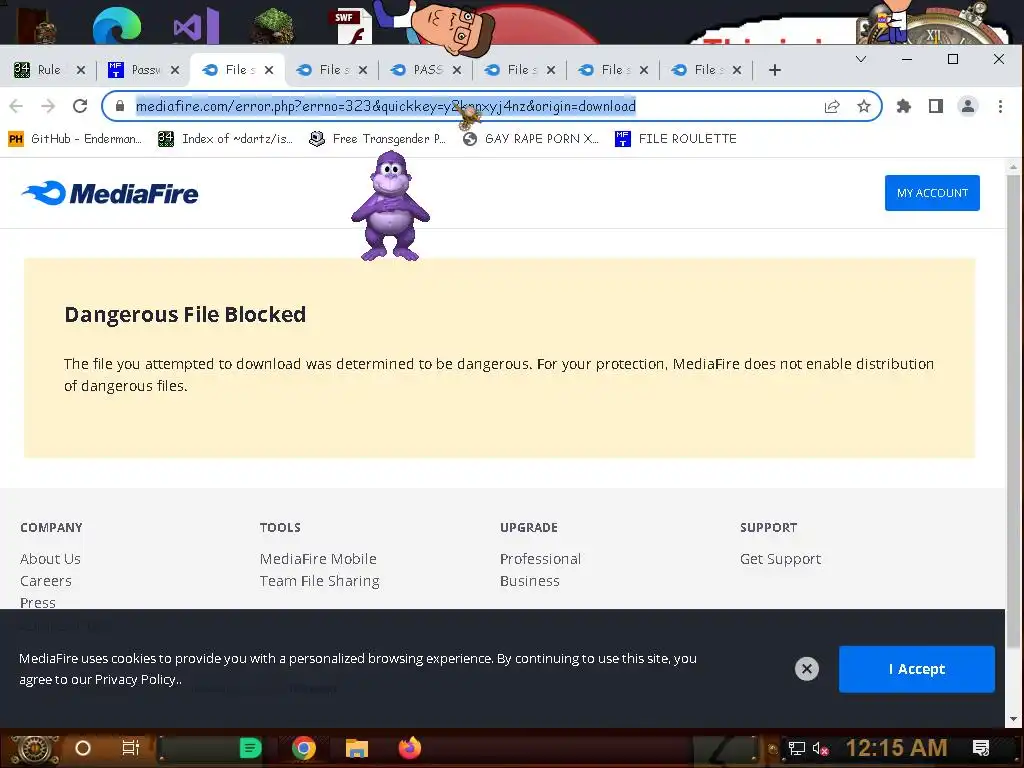The image size is (1024, 768).
Task: Open the Careers link
Action: (46, 581)
